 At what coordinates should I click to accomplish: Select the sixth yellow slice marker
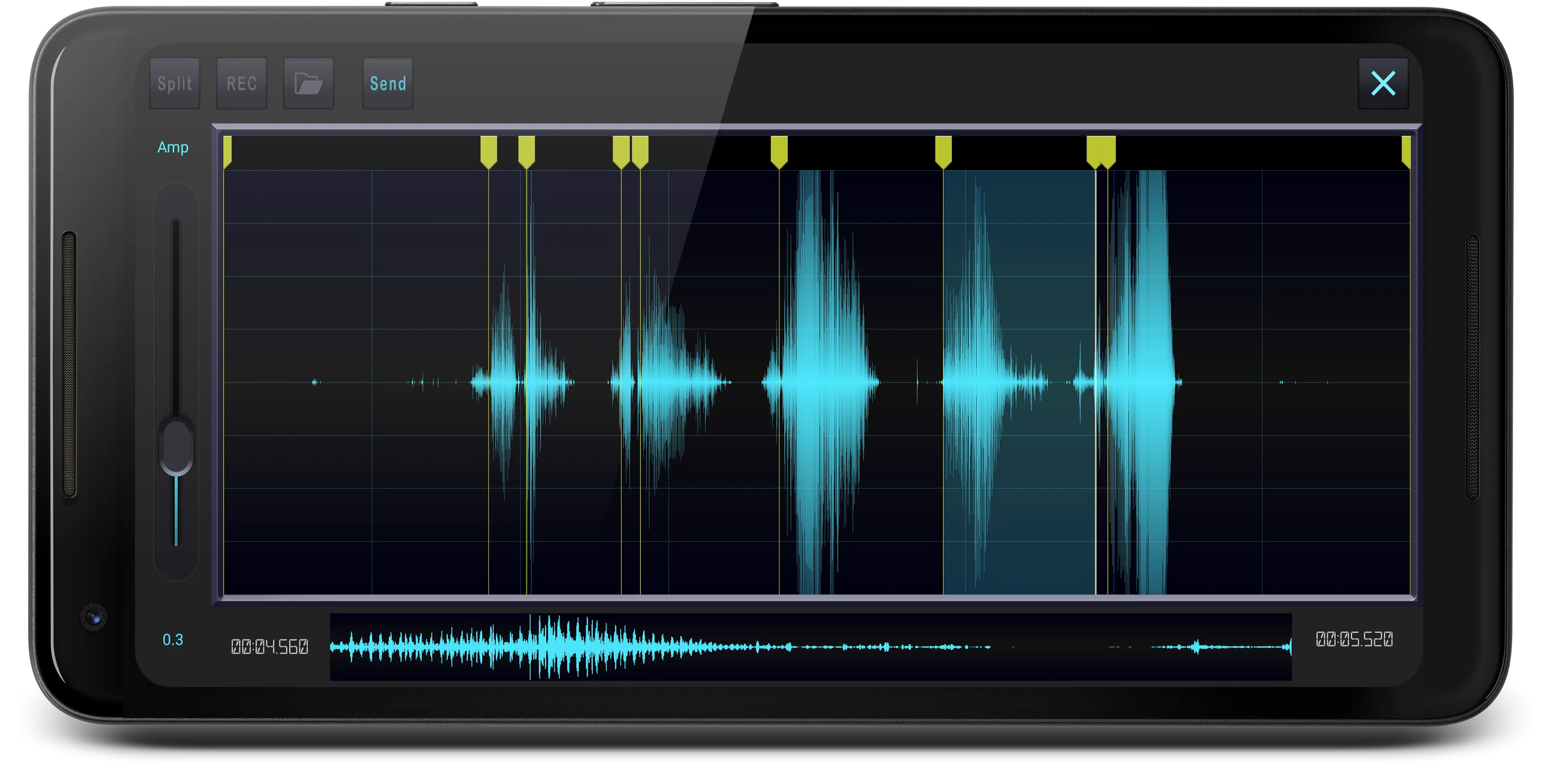pos(780,152)
